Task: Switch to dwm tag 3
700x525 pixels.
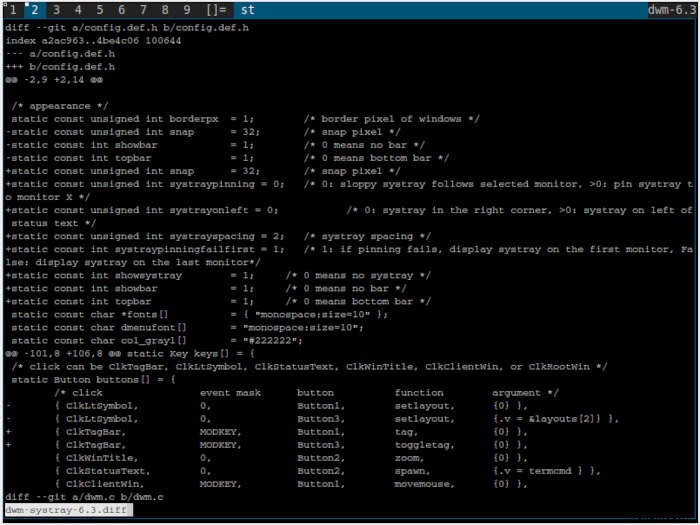Action: tap(56, 9)
